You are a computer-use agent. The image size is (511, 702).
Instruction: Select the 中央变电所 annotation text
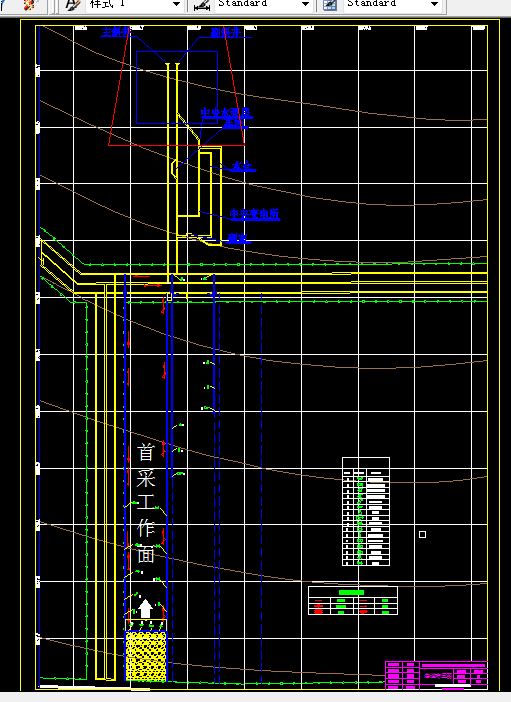point(254,214)
